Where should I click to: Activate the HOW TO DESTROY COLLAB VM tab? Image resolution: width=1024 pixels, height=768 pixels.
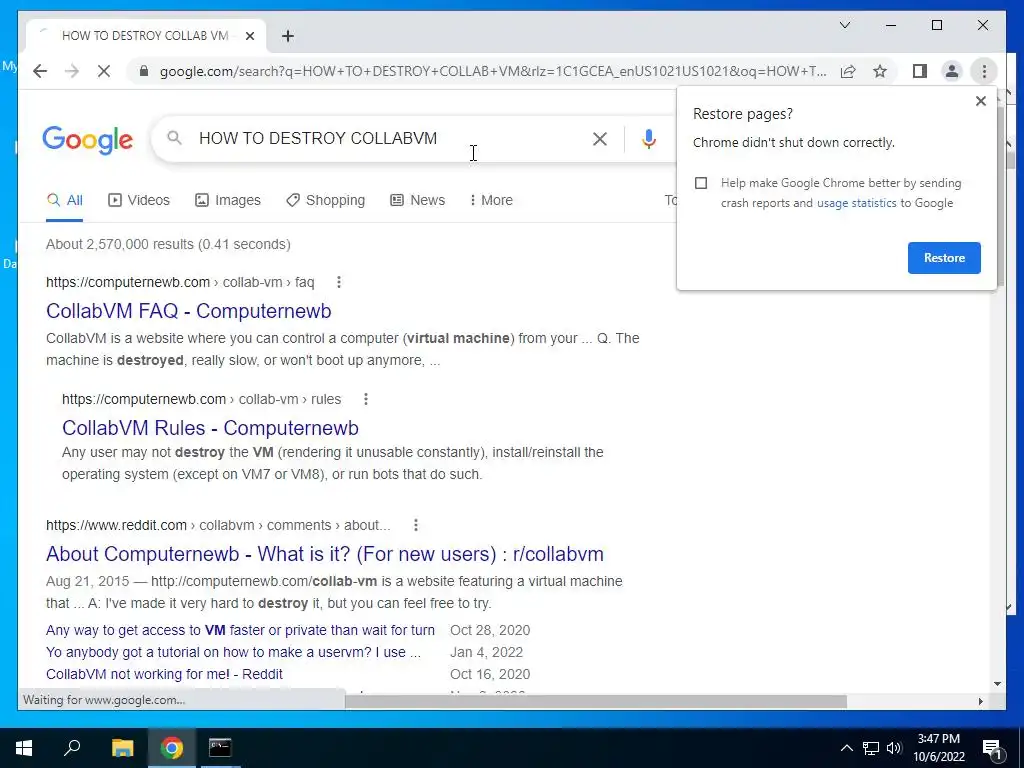coord(145,36)
